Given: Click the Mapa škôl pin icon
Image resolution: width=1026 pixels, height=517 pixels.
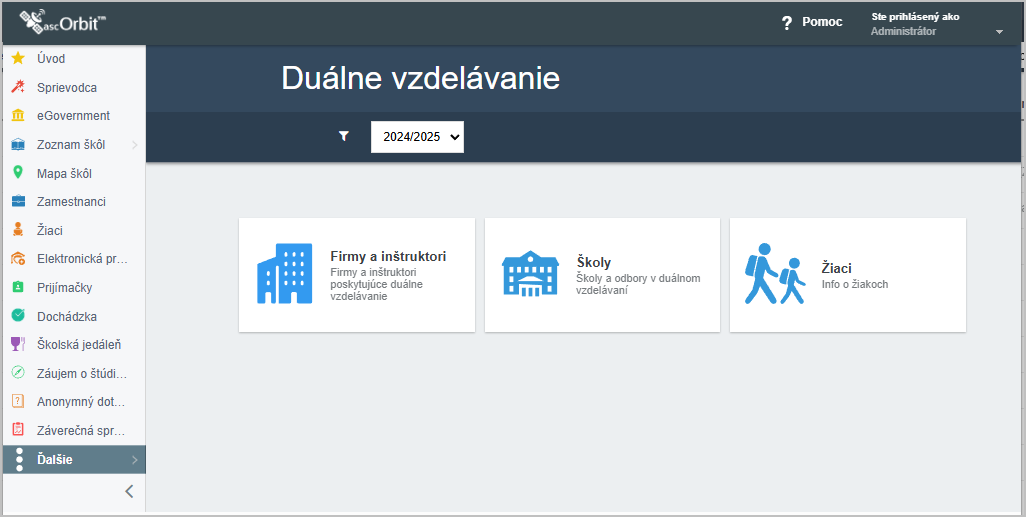Looking at the screenshot, I should [18, 173].
